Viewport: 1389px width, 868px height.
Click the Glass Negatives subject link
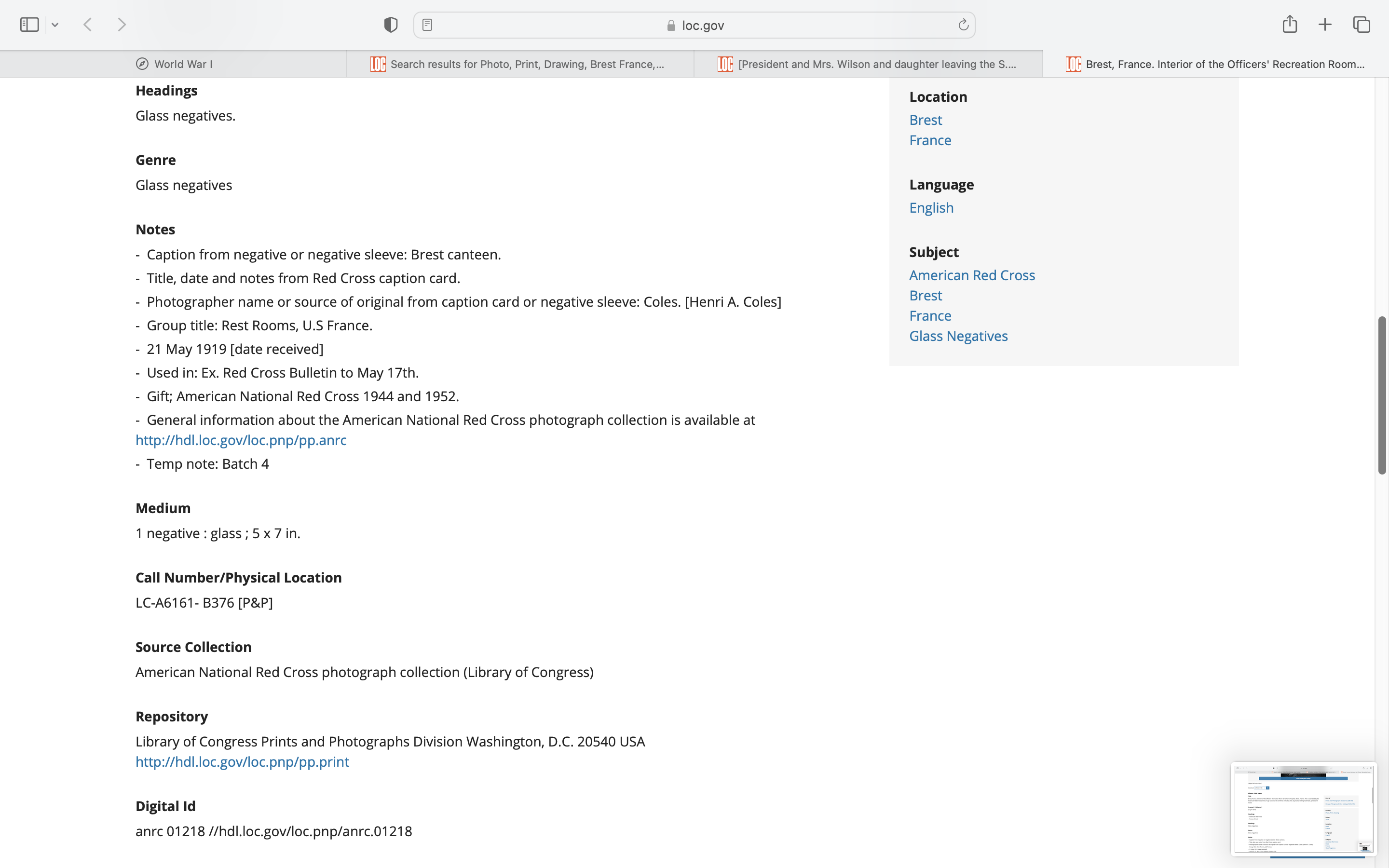click(958, 337)
